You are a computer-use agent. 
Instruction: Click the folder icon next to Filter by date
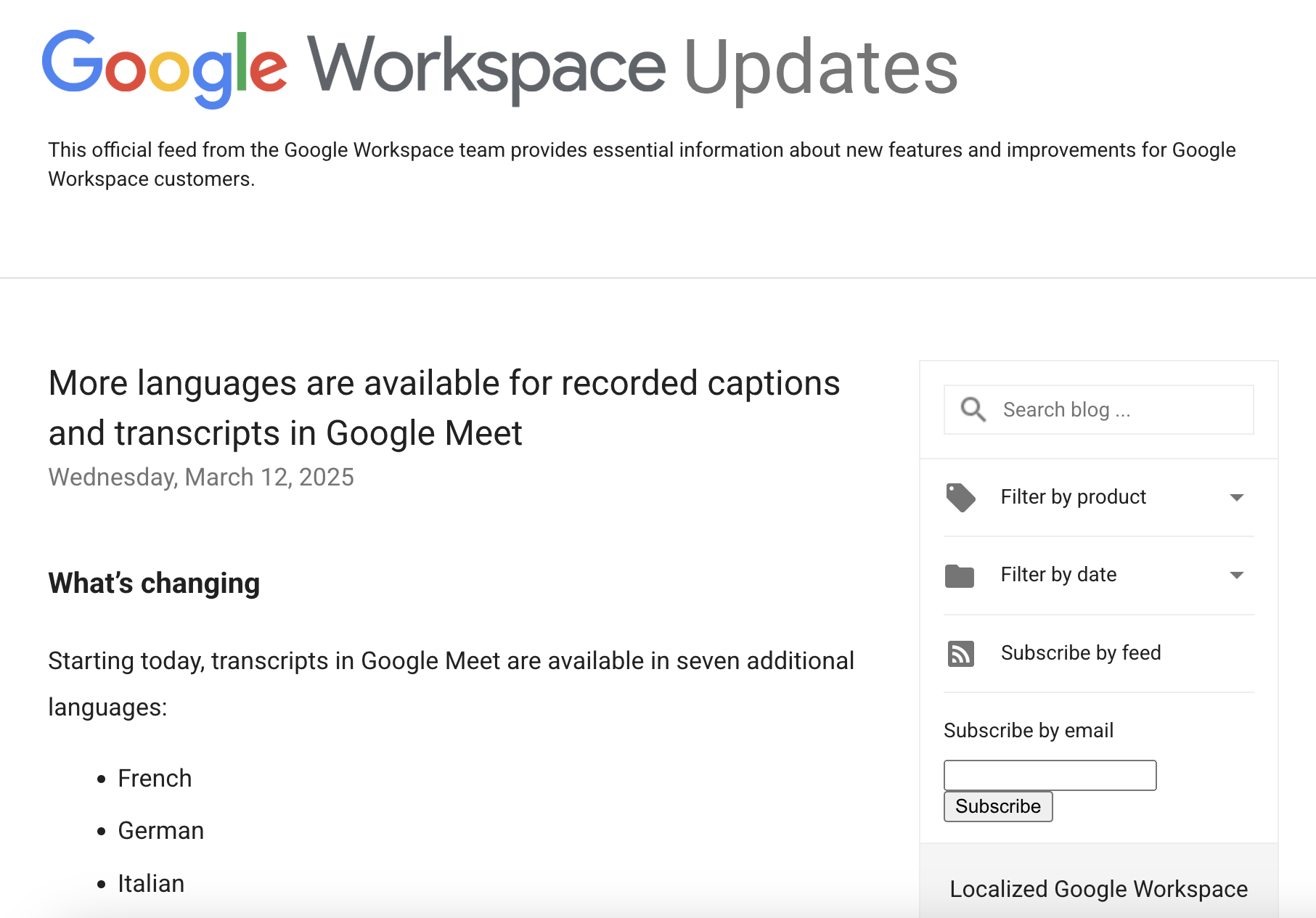(961, 575)
